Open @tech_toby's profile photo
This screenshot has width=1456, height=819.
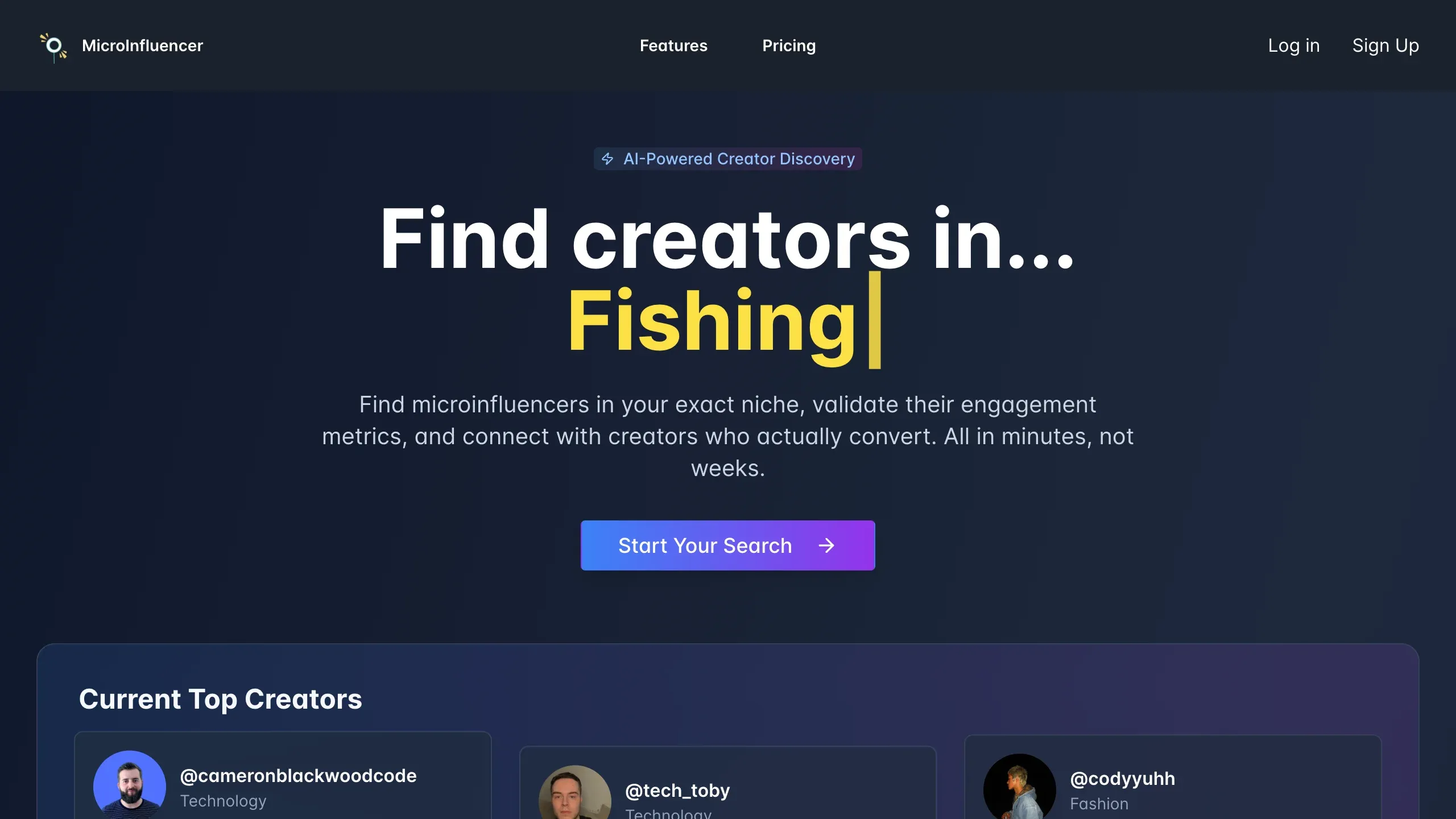tap(575, 793)
